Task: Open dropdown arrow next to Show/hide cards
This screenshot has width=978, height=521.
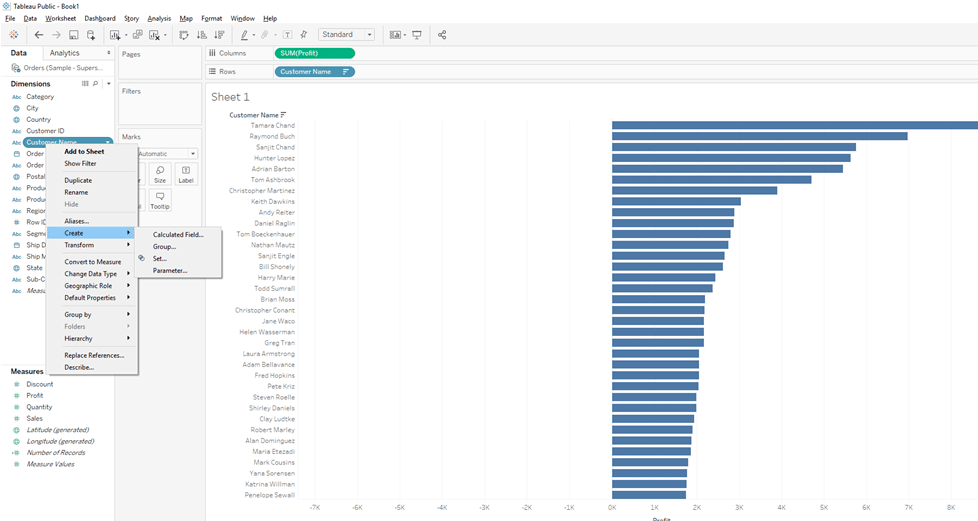Action: (x=405, y=35)
